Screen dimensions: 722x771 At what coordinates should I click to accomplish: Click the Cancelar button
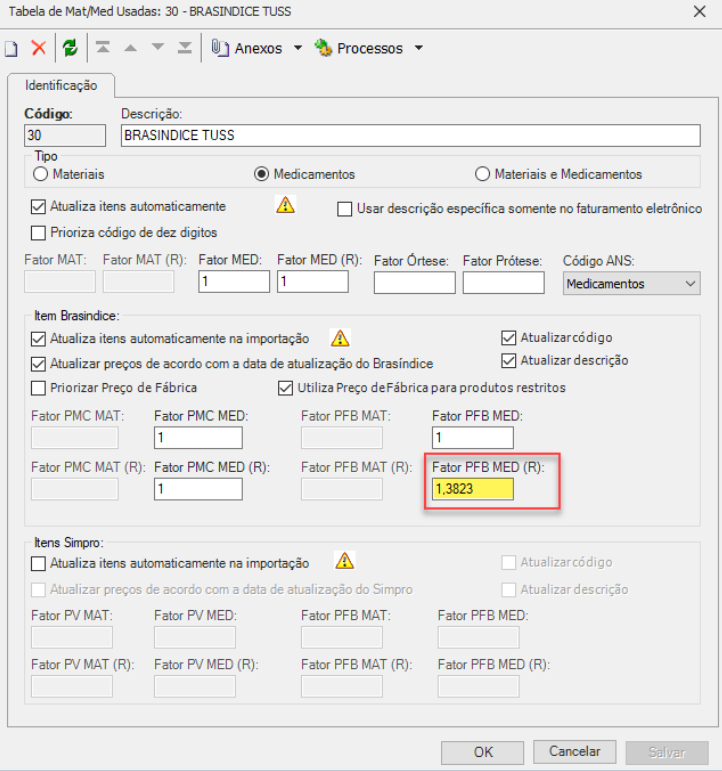(x=574, y=752)
